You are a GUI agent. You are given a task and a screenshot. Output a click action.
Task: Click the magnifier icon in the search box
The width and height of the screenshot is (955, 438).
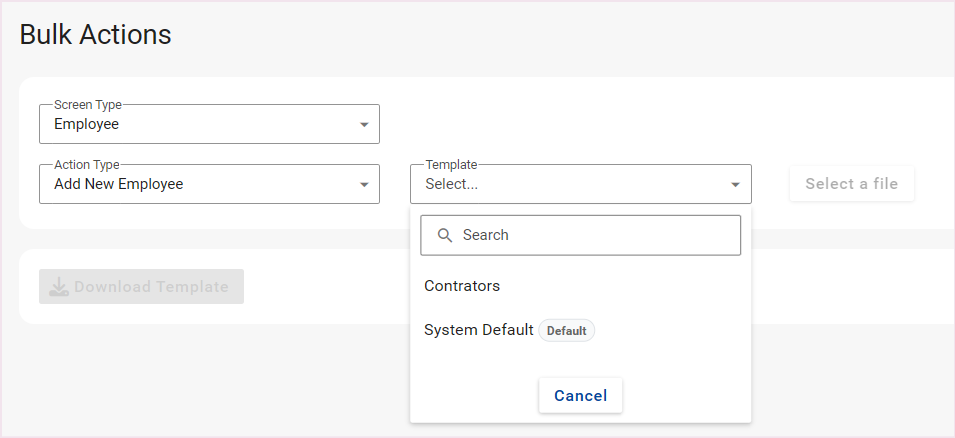(445, 235)
